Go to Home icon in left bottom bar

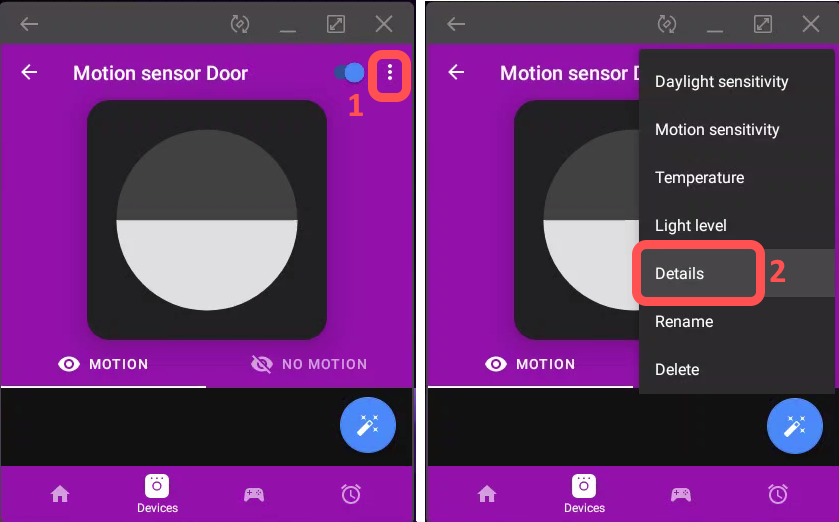tap(60, 494)
